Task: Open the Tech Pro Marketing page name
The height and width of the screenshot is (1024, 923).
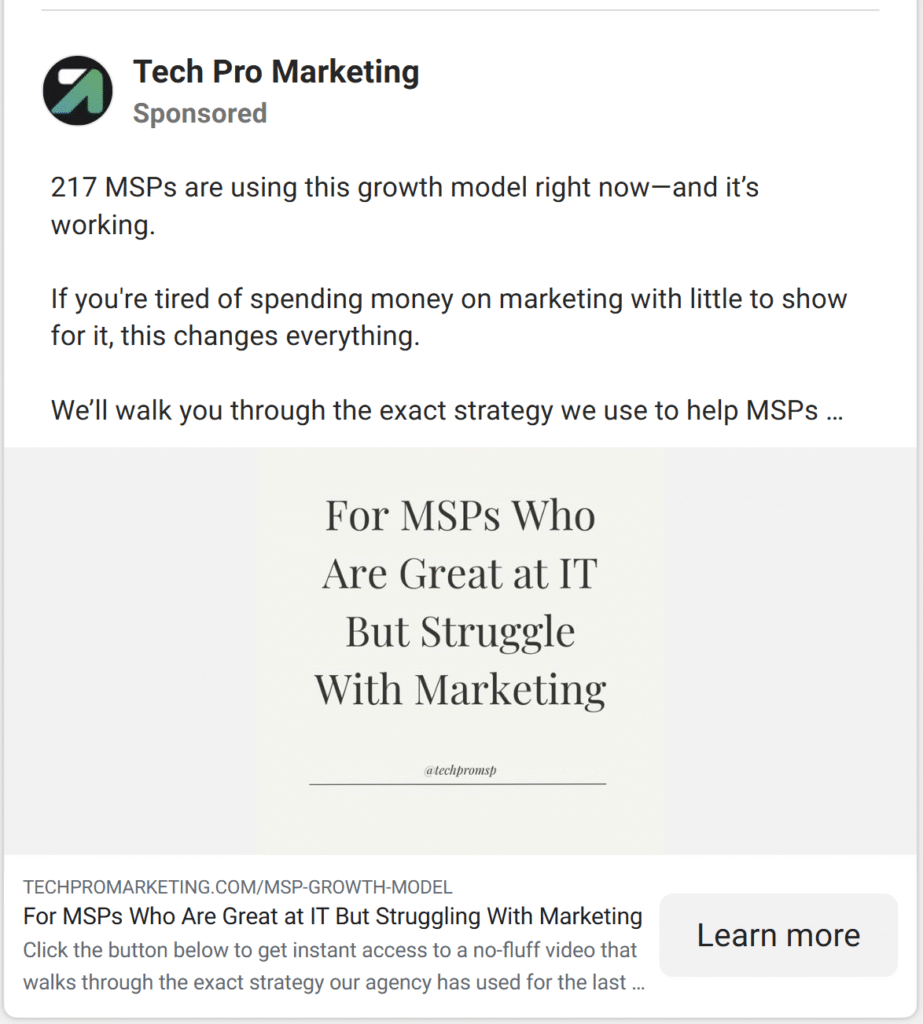Action: (276, 72)
